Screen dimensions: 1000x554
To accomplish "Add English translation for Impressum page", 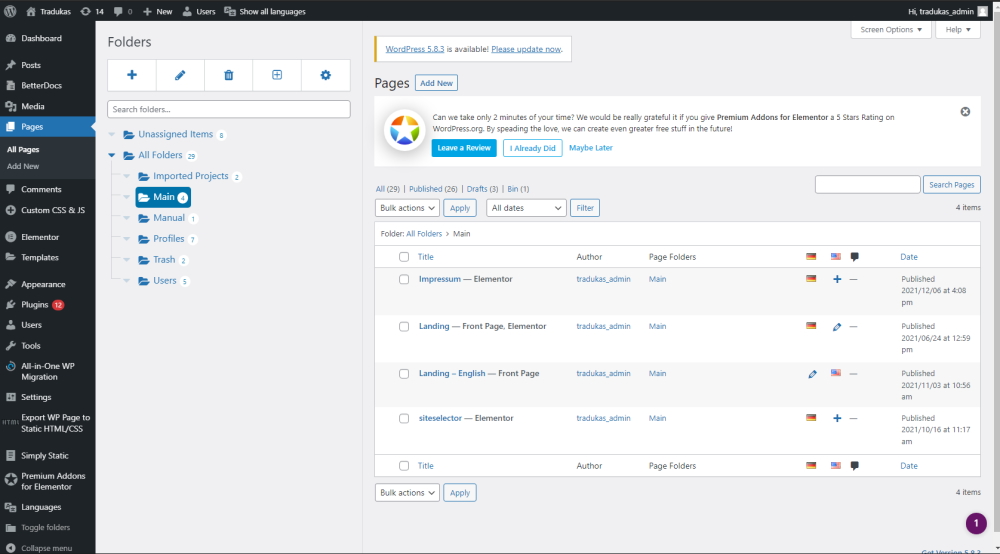I will tap(837, 279).
